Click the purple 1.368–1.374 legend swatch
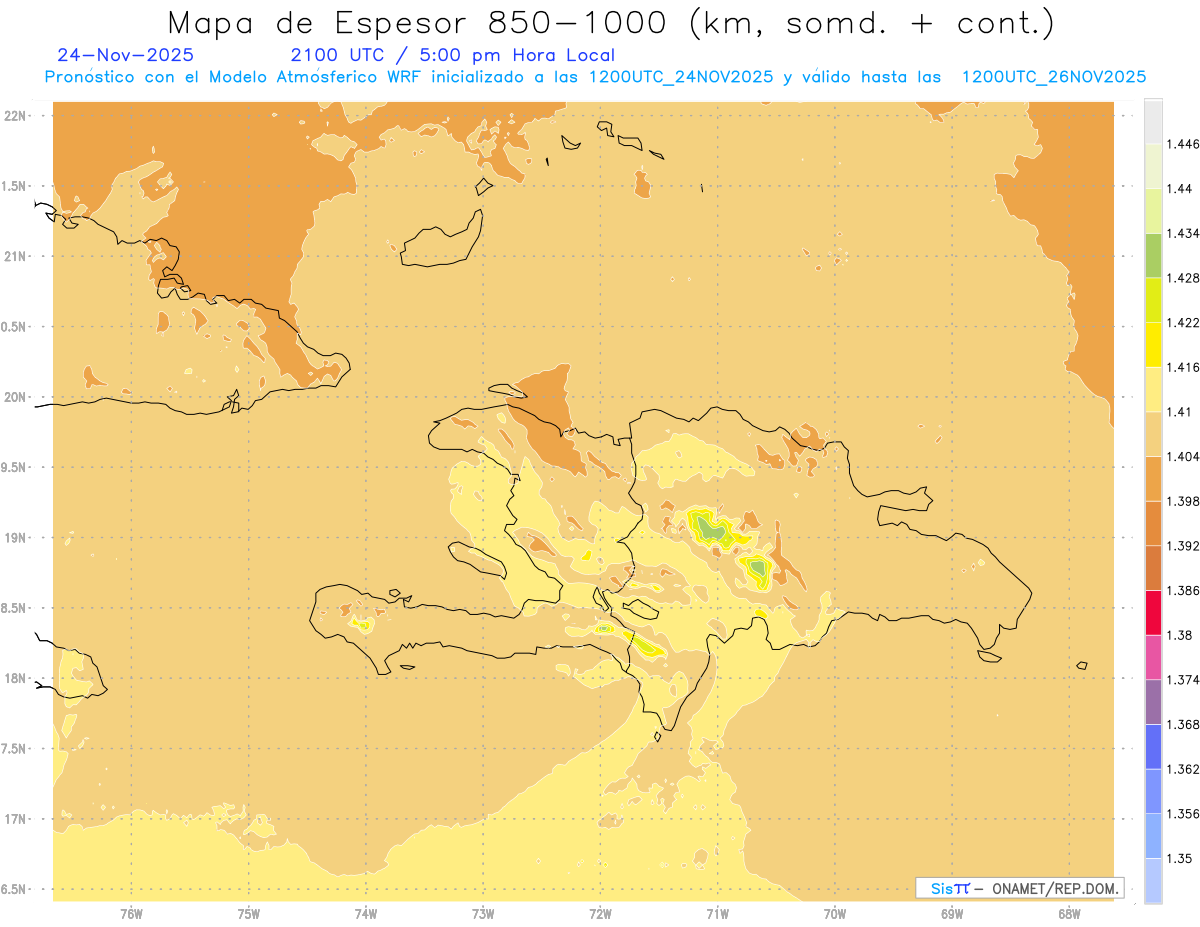 (1153, 702)
